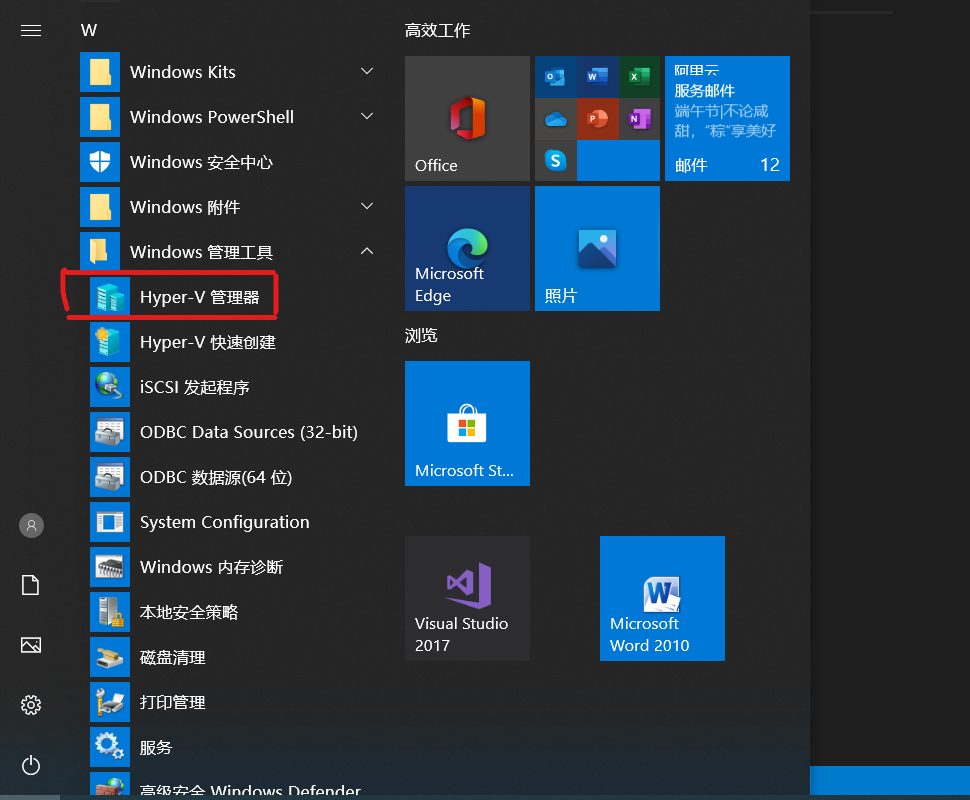Open the OneDrive icon in Office tile group
Image resolution: width=970 pixels, height=800 pixels.
556,119
